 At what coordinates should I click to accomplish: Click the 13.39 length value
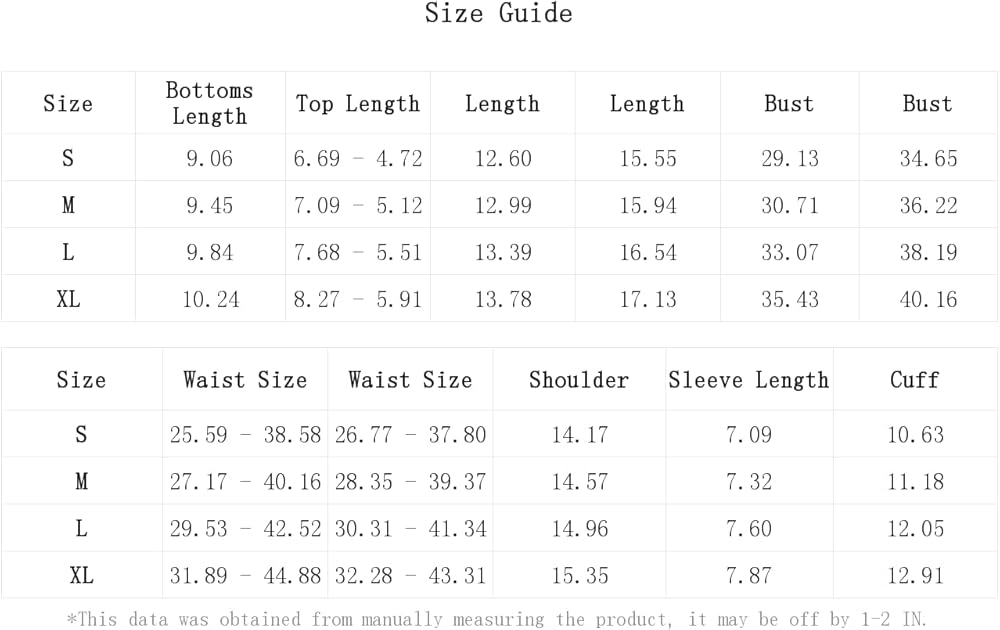pos(503,252)
